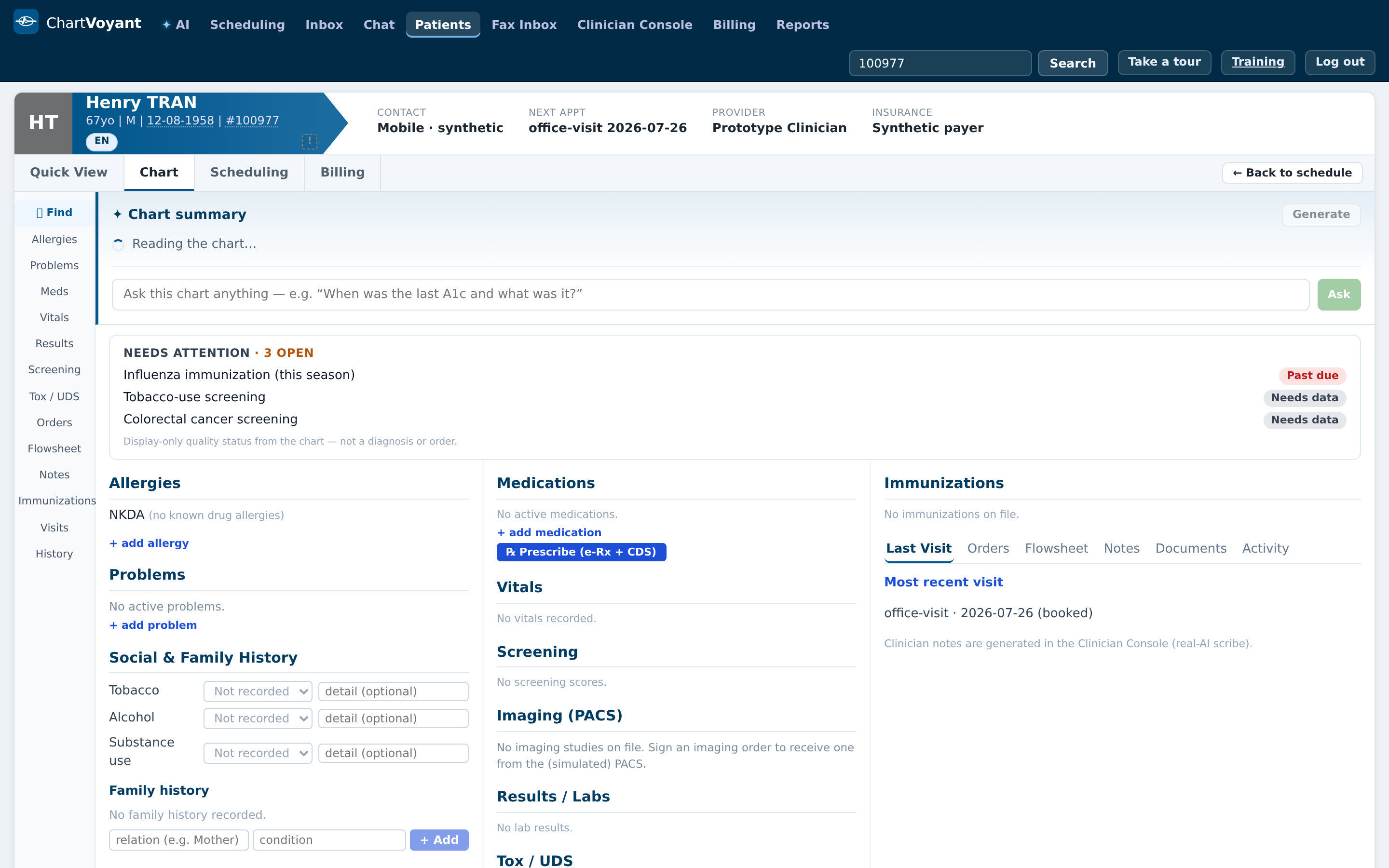The height and width of the screenshot is (868, 1389).
Task: Click Log out
Action: coord(1340,62)
